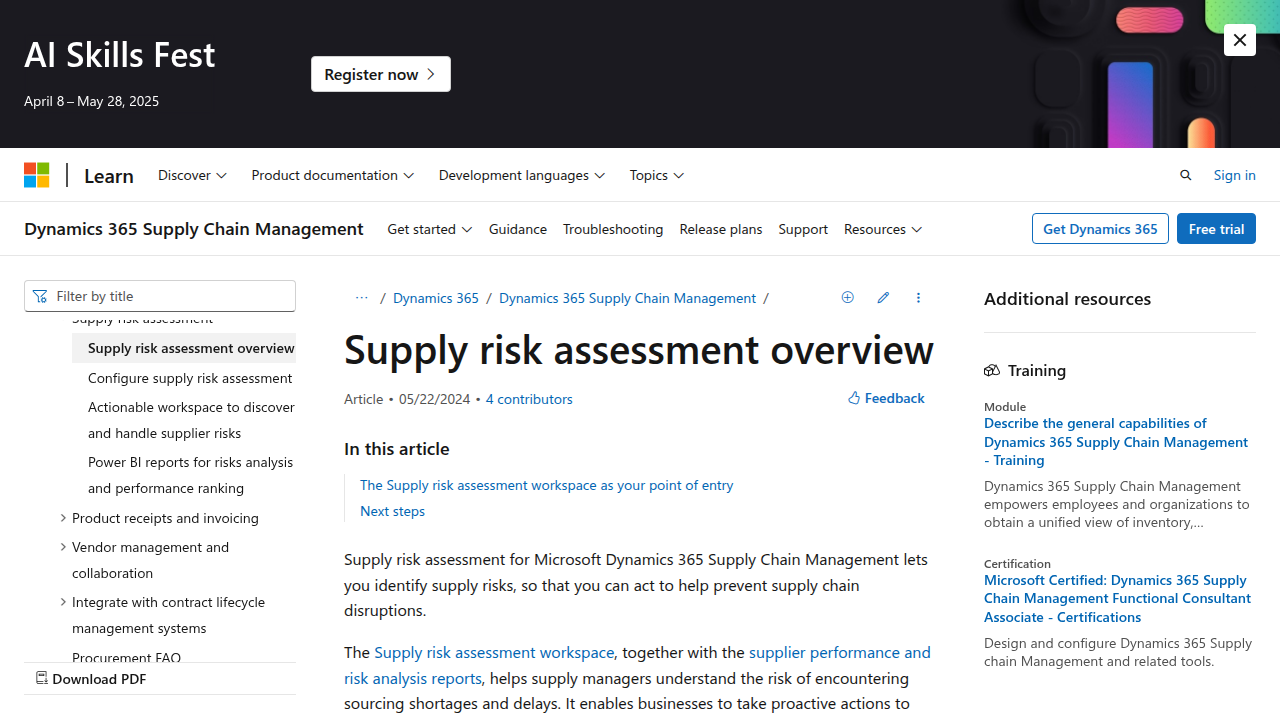The image size is (1280, 720).
Task: Open Actionable workspace to discover supplier risks
Action: click(x=191, y=420)
